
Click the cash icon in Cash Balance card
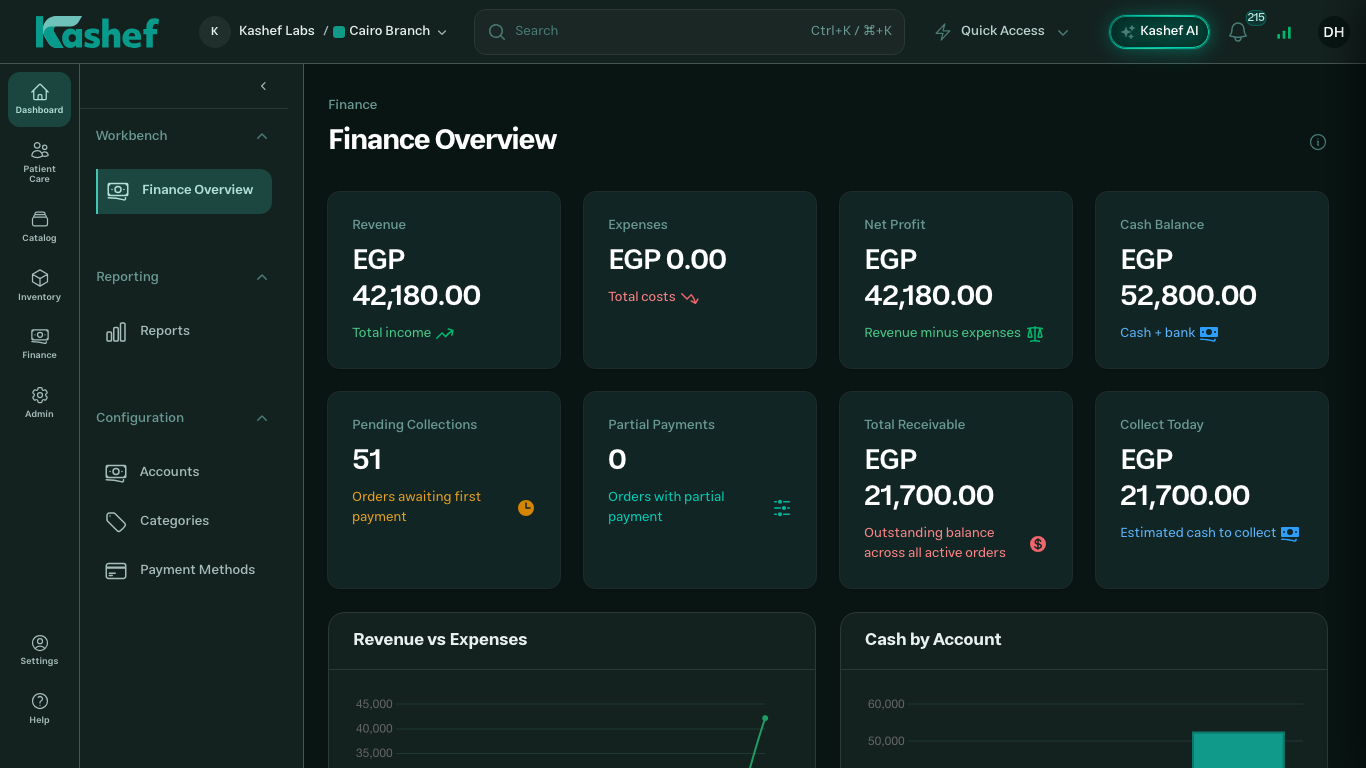coord(1209,333)
